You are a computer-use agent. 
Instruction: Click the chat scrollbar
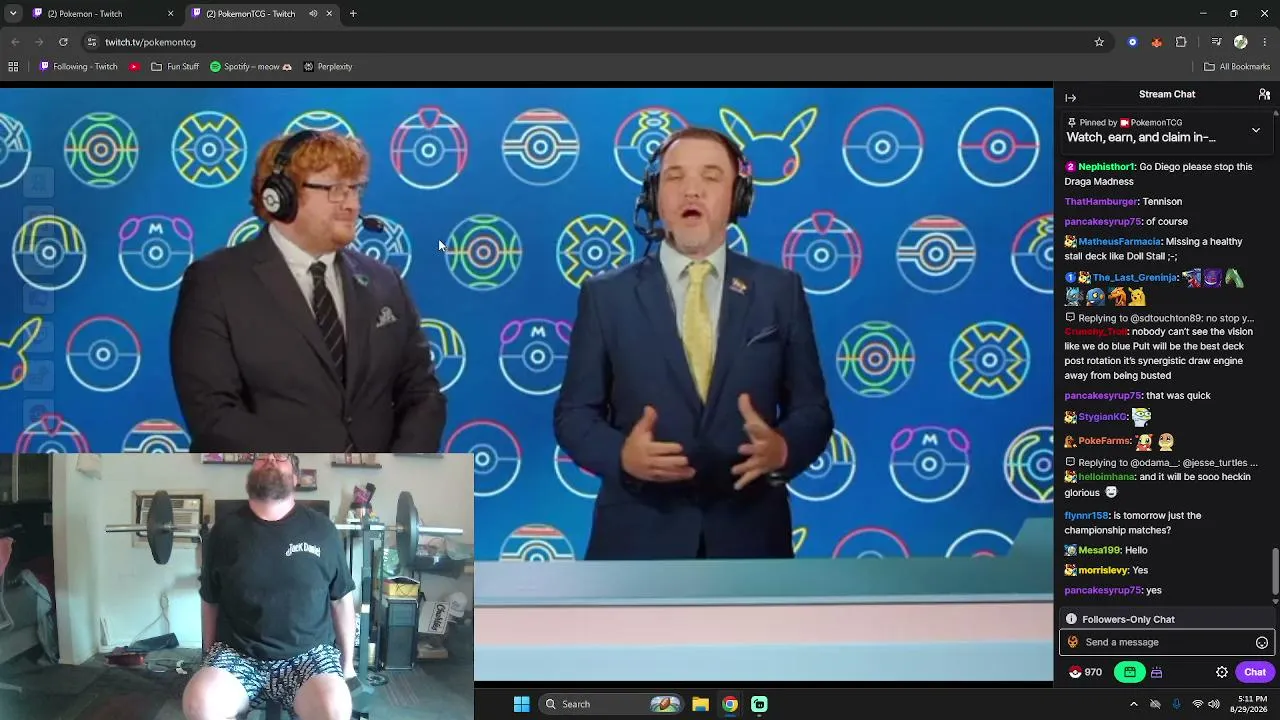pyautogui.click(x=1275, y=570)
